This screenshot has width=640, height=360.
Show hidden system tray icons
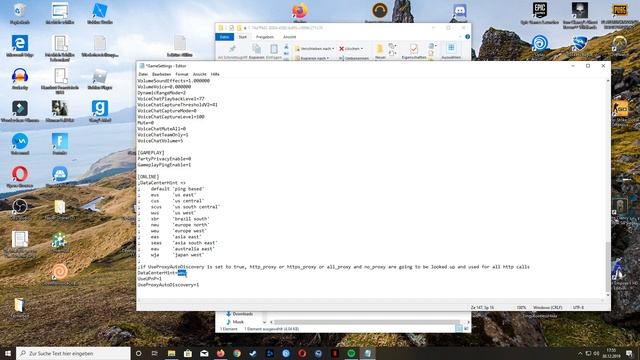(580, 353)
